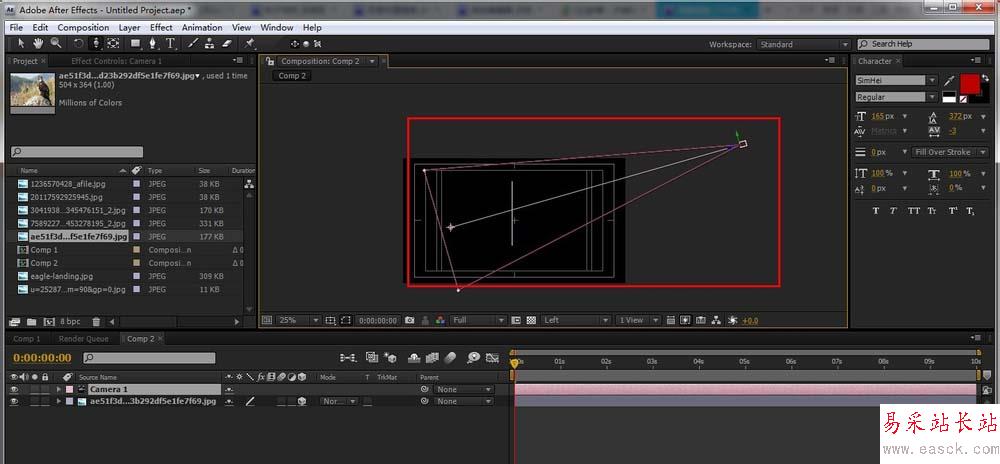Click the 8 bpc color depth button

click(x=70, y=322)
